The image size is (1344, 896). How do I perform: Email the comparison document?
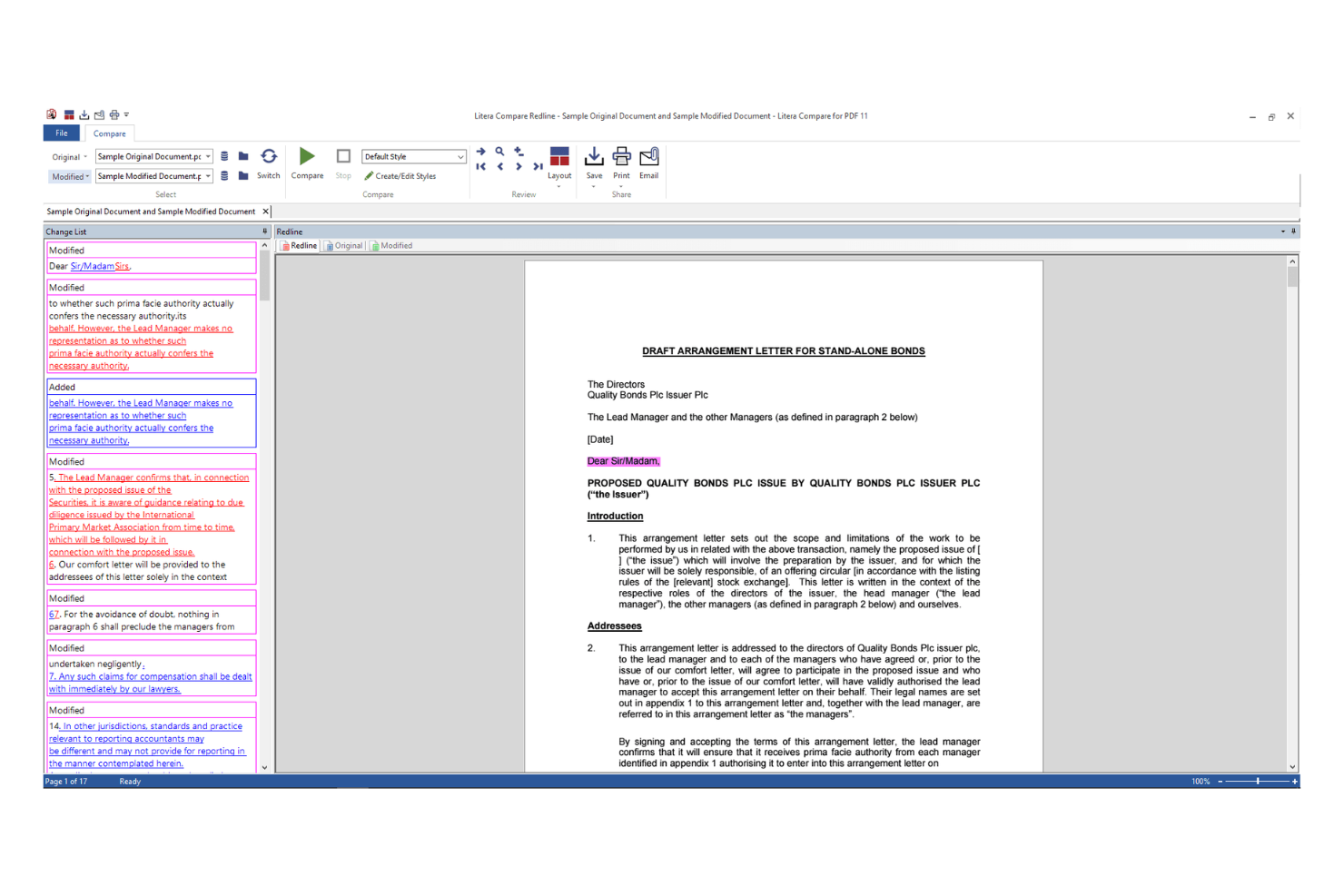tap(648, 157)
